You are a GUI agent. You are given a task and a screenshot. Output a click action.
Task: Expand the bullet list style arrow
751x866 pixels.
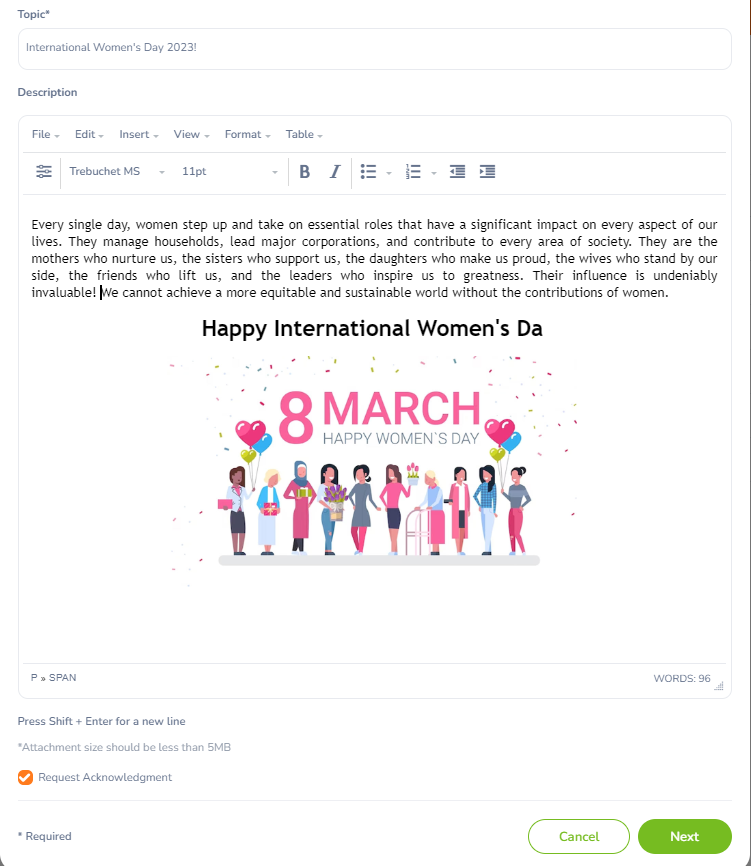click(x=389, y=173)
